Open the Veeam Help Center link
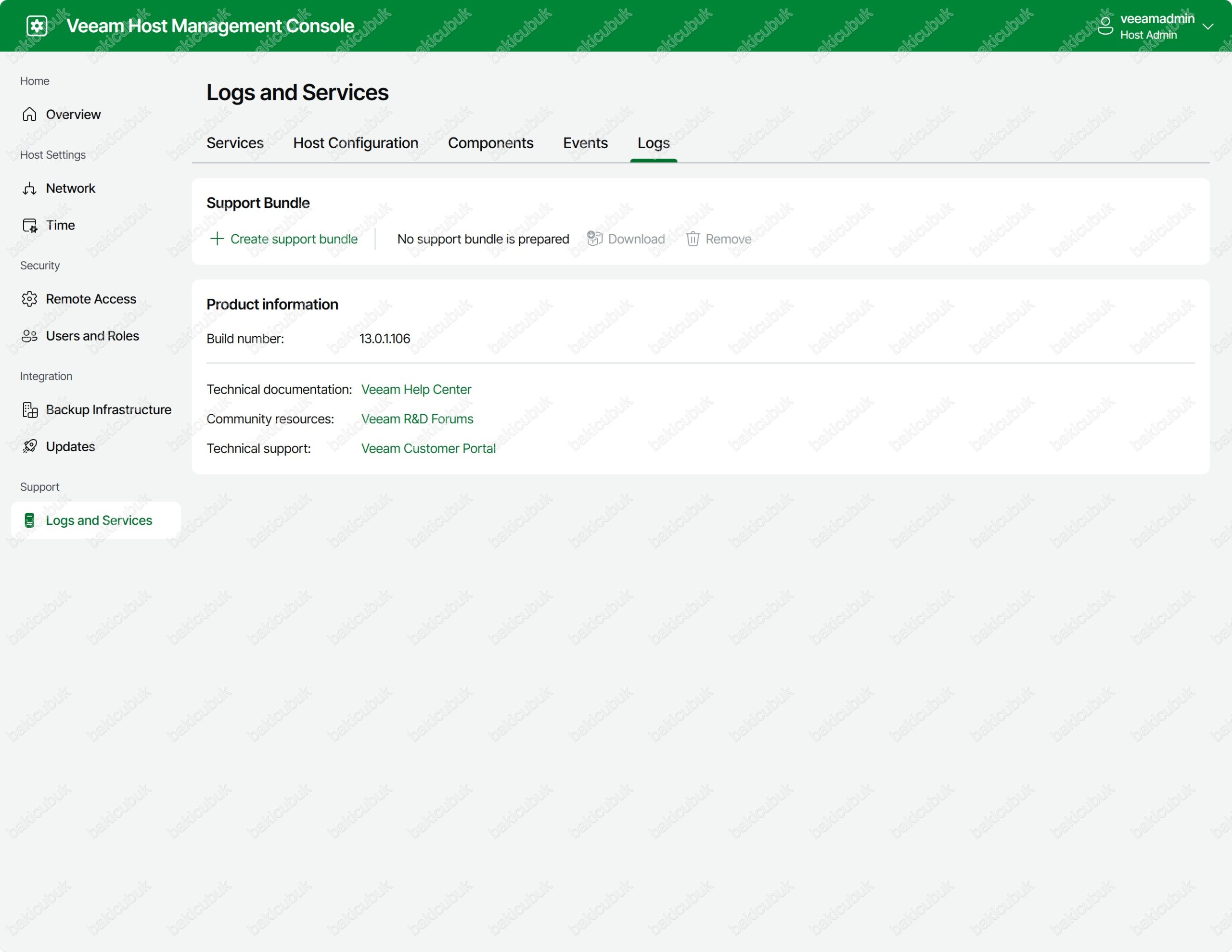This screenshot has height=952, width=1232. pos(416,390)
